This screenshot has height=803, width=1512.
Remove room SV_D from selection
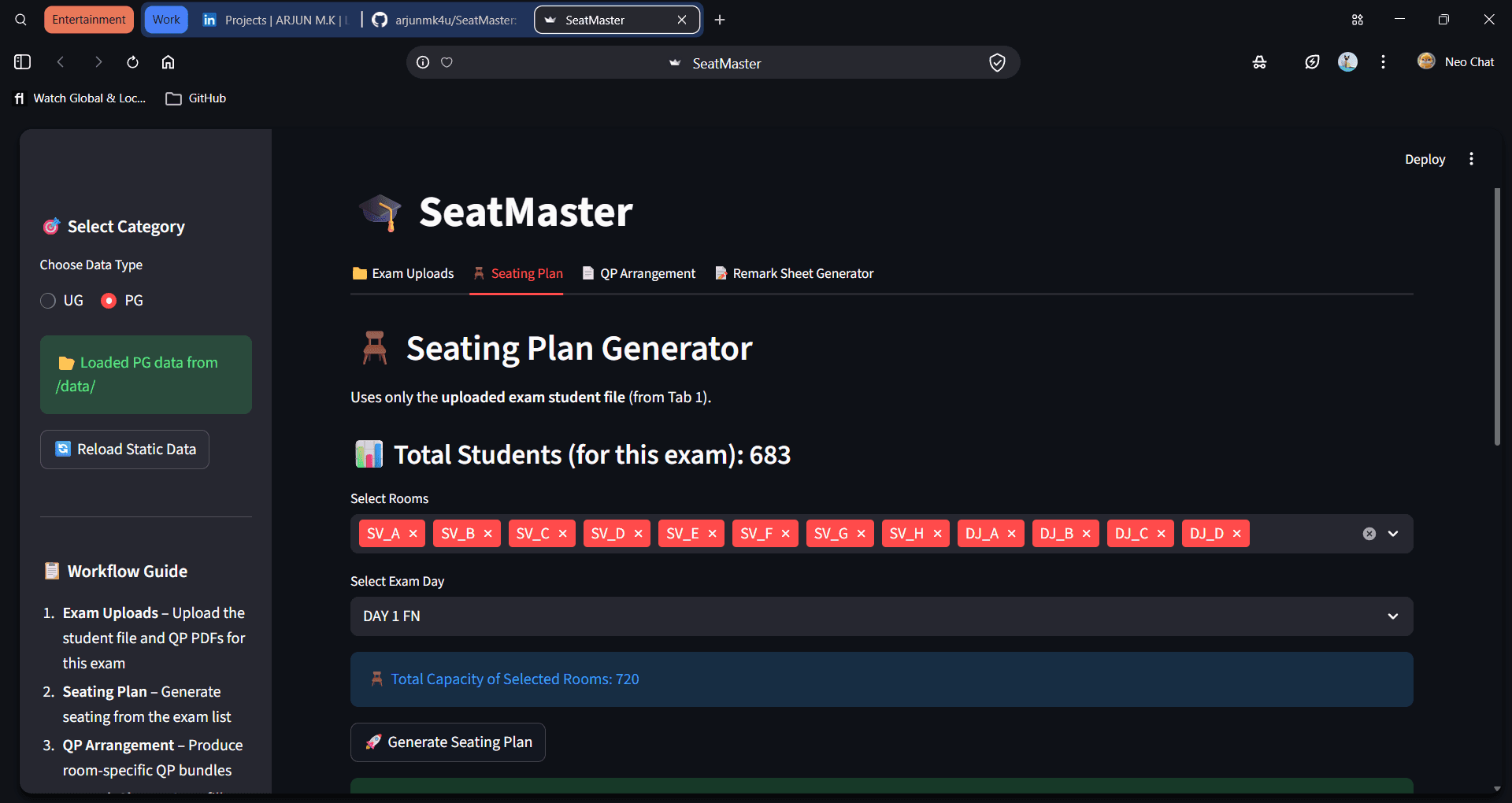[638, 534]
